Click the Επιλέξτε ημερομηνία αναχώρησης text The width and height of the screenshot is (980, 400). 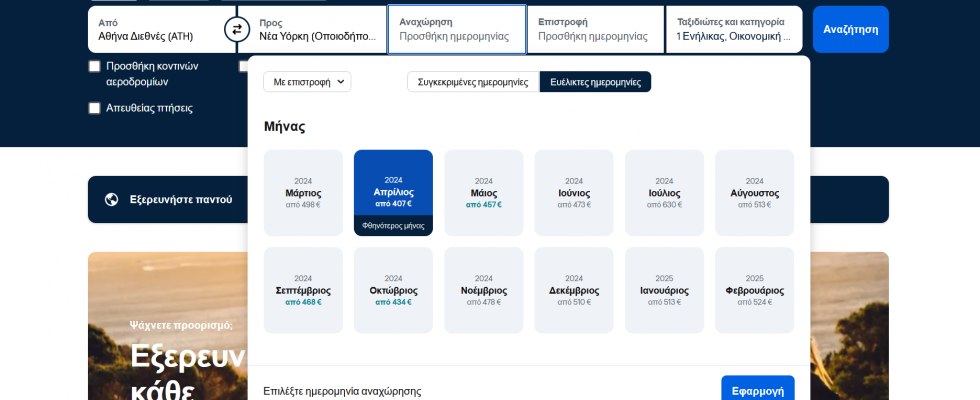pos(342,392)
